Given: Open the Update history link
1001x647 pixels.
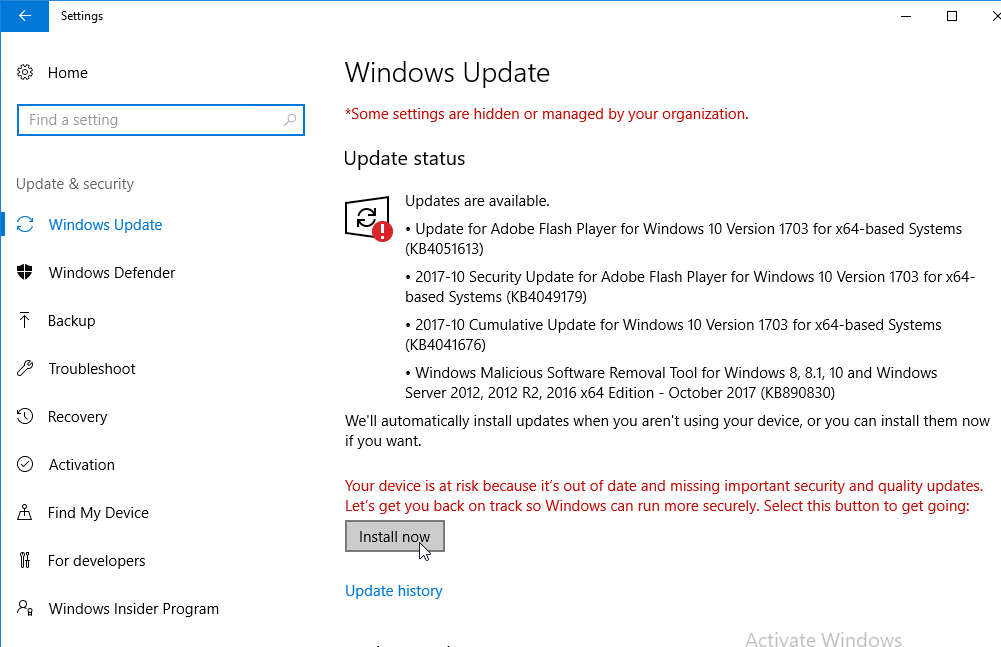Looking at the screenshot, I should click(393, 591).
